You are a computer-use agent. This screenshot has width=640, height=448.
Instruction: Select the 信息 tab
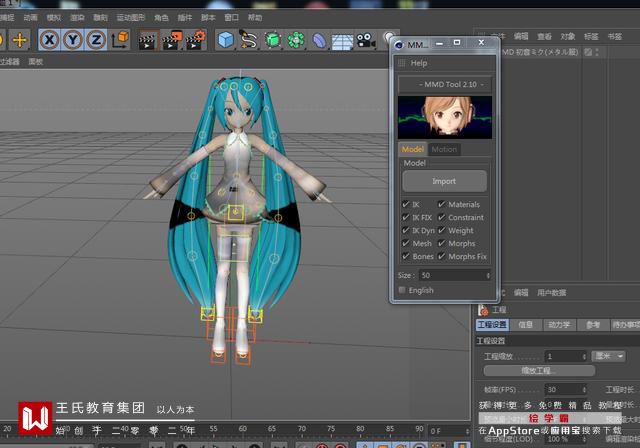[x=526, y=325]
